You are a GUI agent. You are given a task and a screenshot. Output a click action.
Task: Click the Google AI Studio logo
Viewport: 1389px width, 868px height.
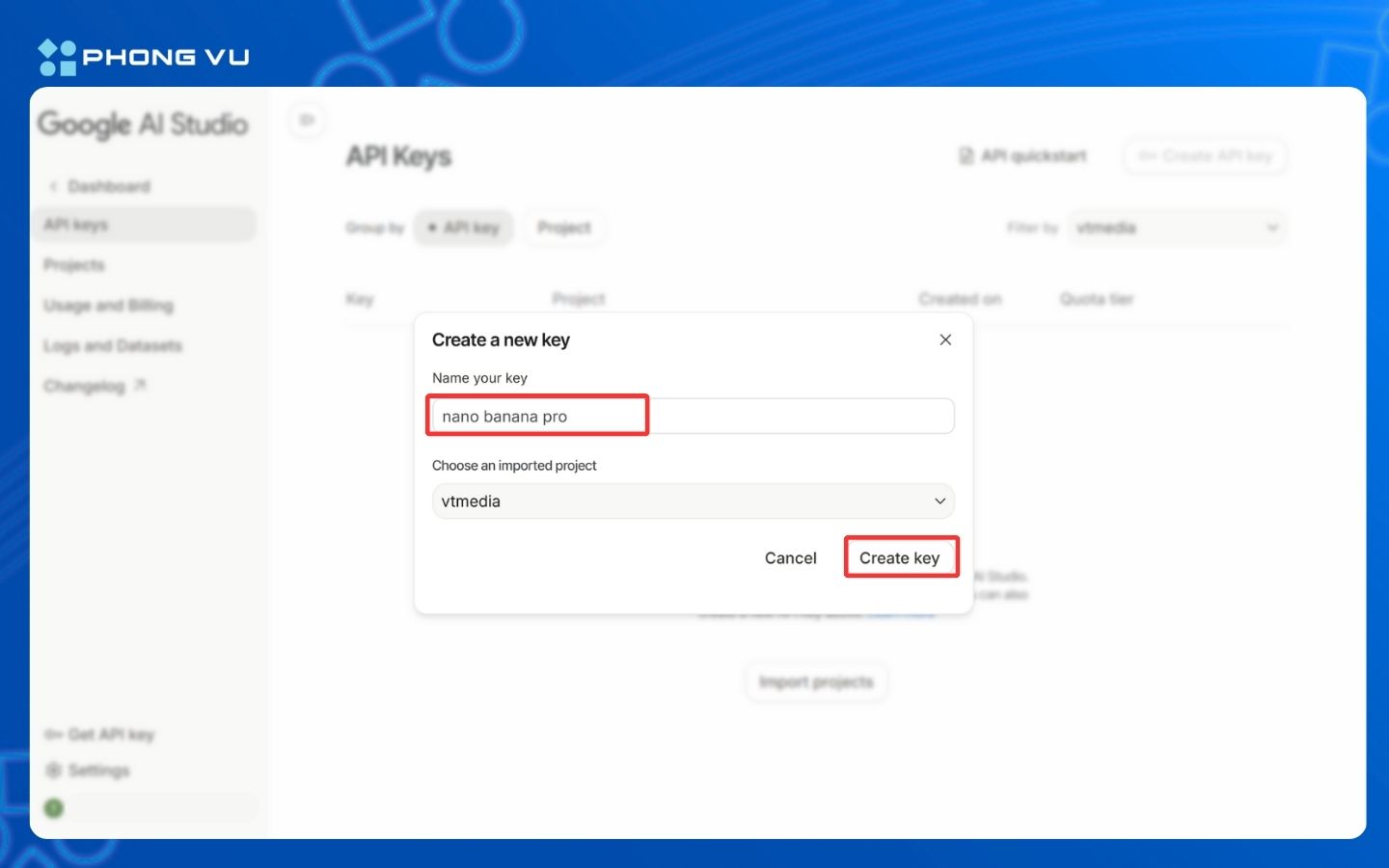point(143,124)
